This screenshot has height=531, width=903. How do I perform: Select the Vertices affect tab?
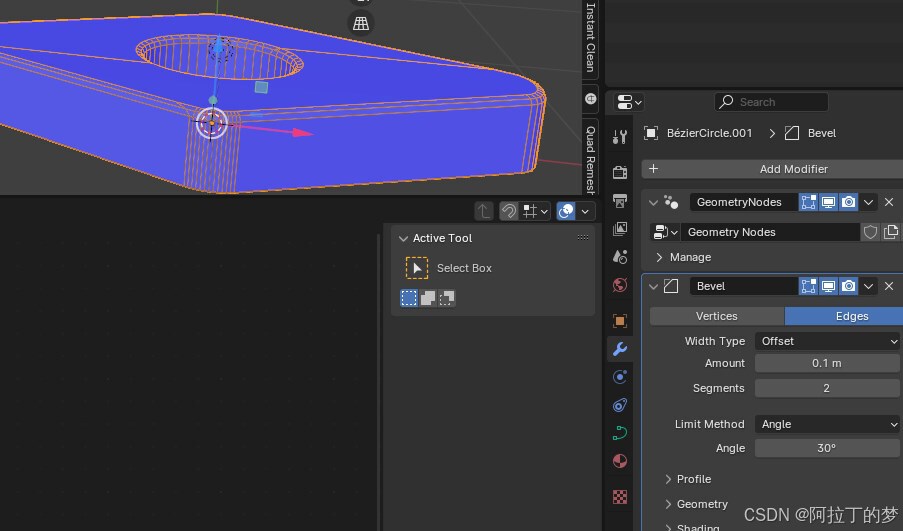(716, 316)
